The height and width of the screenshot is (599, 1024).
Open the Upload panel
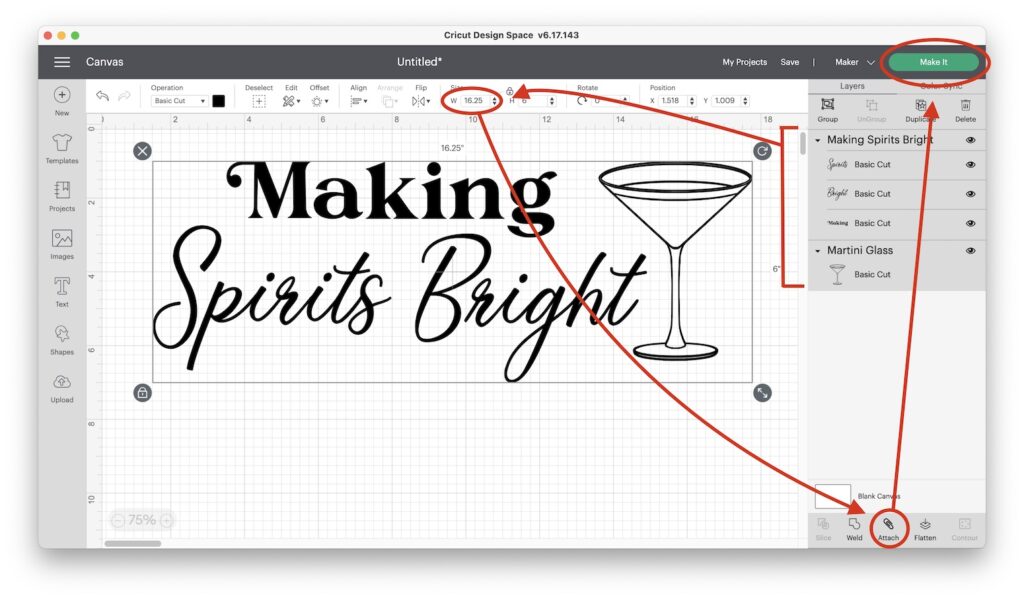[x=62, y=388]
